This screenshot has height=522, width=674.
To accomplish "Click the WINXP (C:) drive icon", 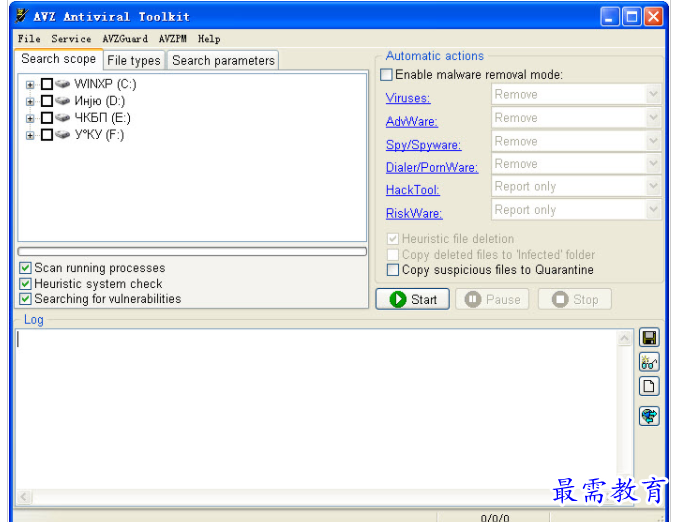I will coord(63,83).
